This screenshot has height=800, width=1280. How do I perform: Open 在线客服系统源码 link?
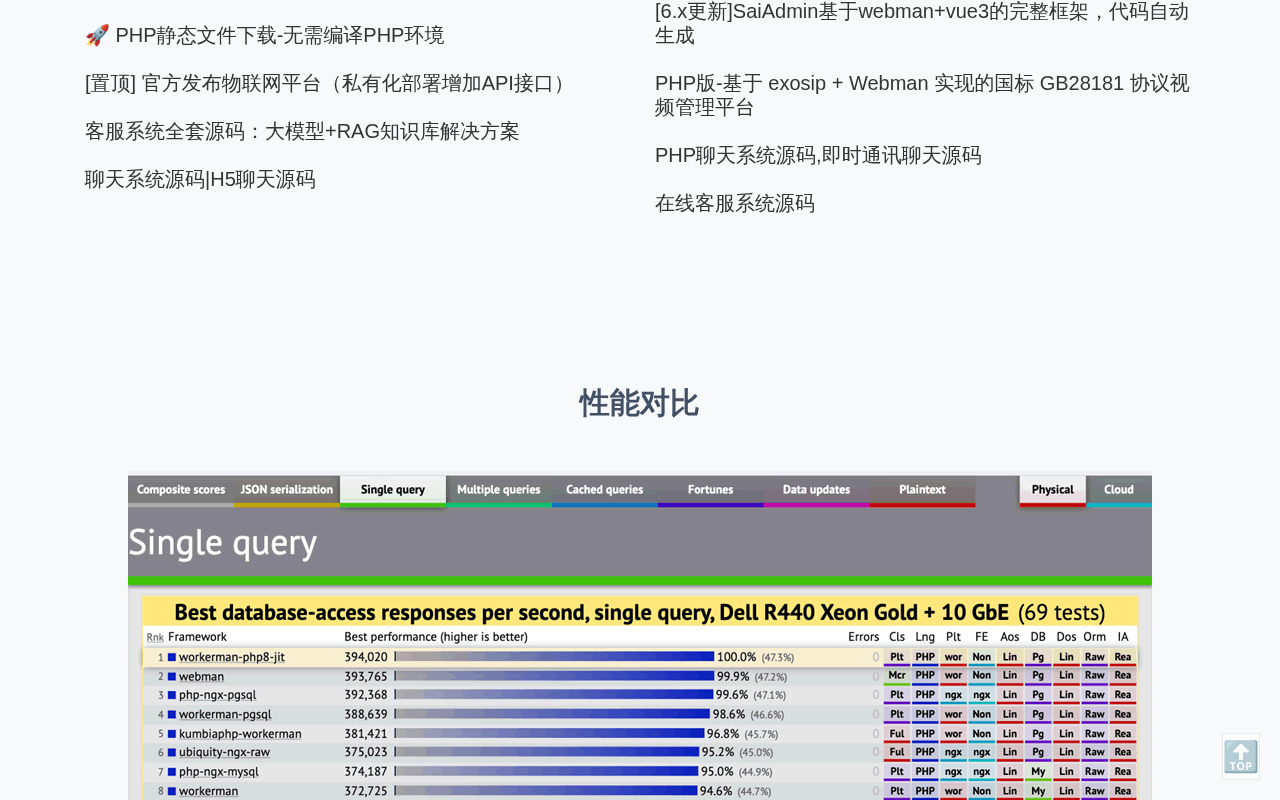click(x=735, y=203)
